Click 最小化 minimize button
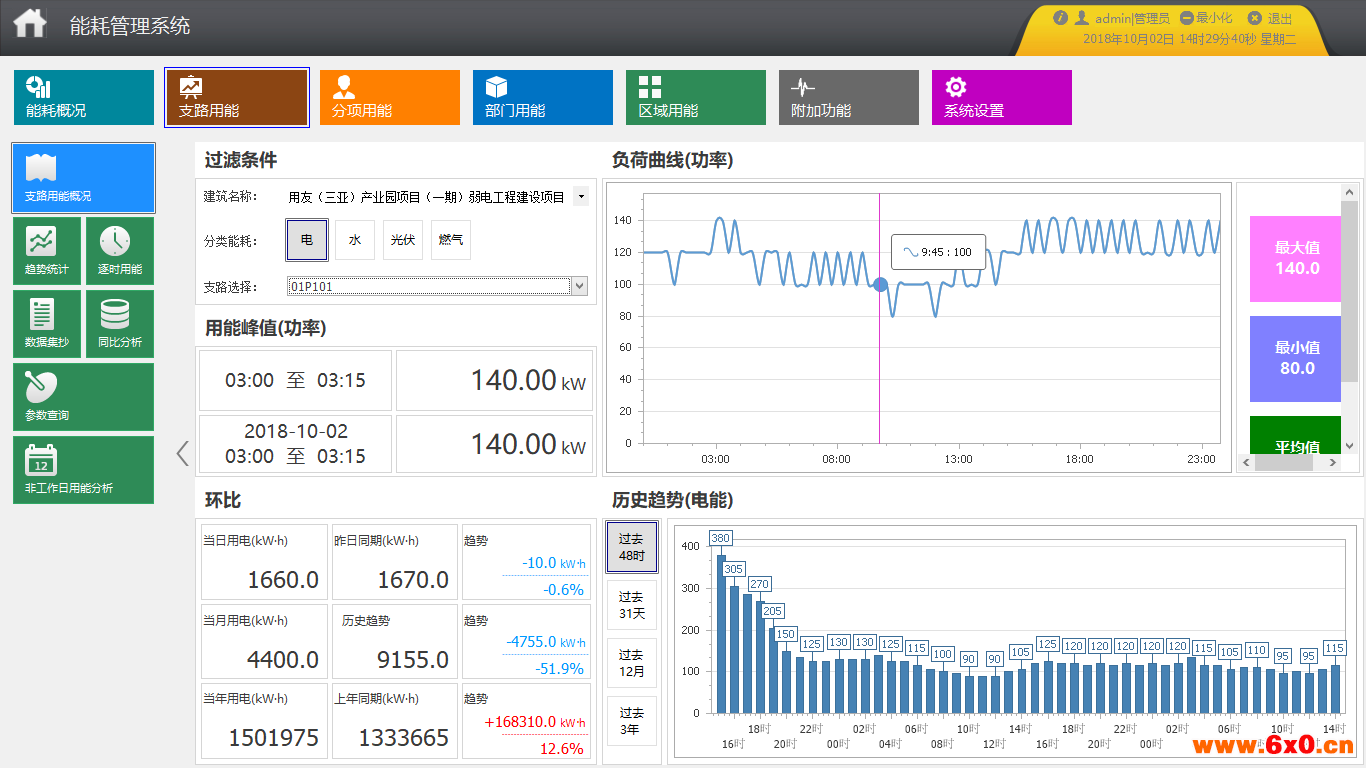Image resolution: width=1366 pixels, height=768 pixels. 1206,18
